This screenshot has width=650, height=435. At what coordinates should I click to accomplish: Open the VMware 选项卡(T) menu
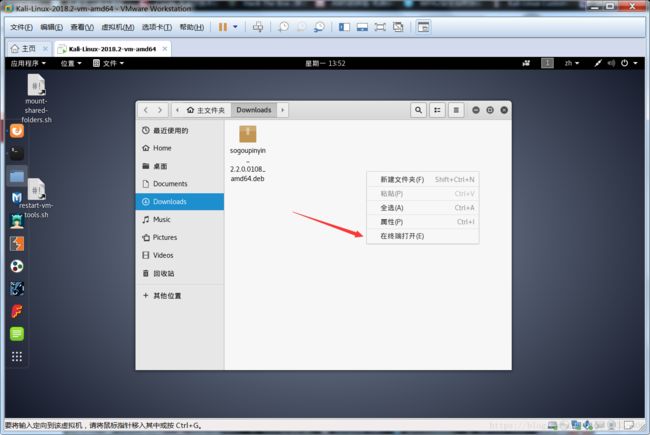coord(157,27)
